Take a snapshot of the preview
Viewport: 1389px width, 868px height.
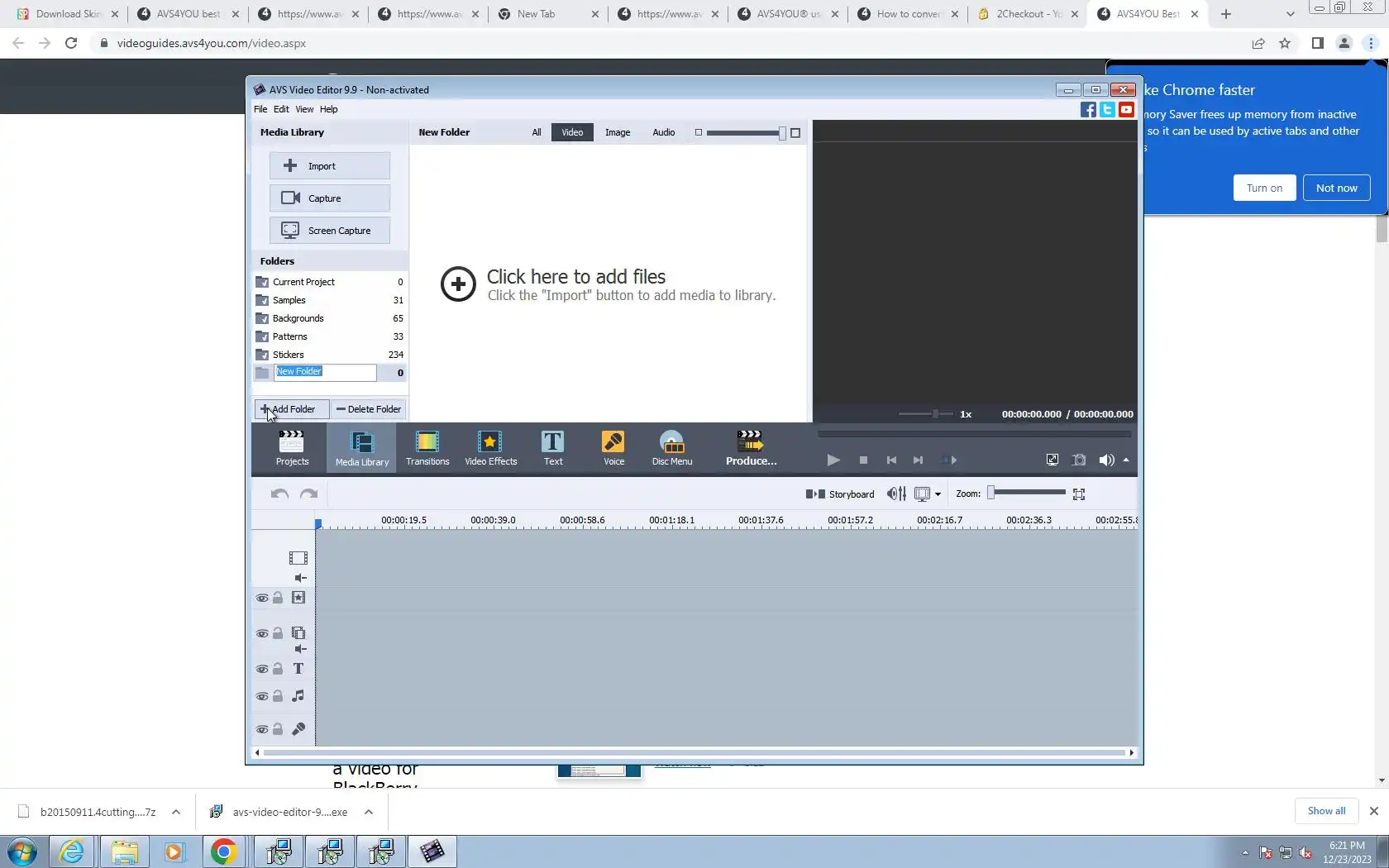click(x=1079, y=460)
